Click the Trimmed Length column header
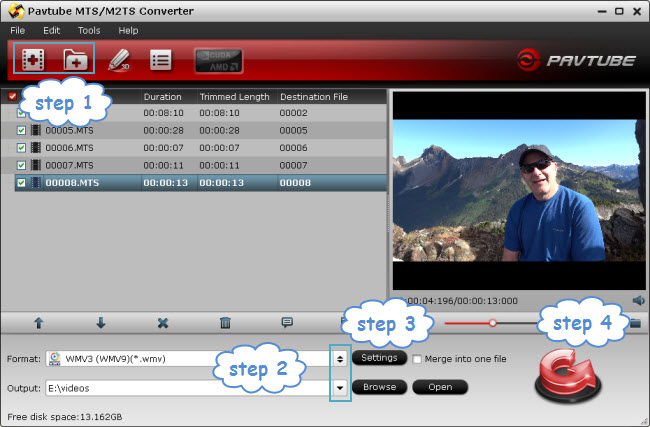 pyautogui.click(x=234, y=97)
